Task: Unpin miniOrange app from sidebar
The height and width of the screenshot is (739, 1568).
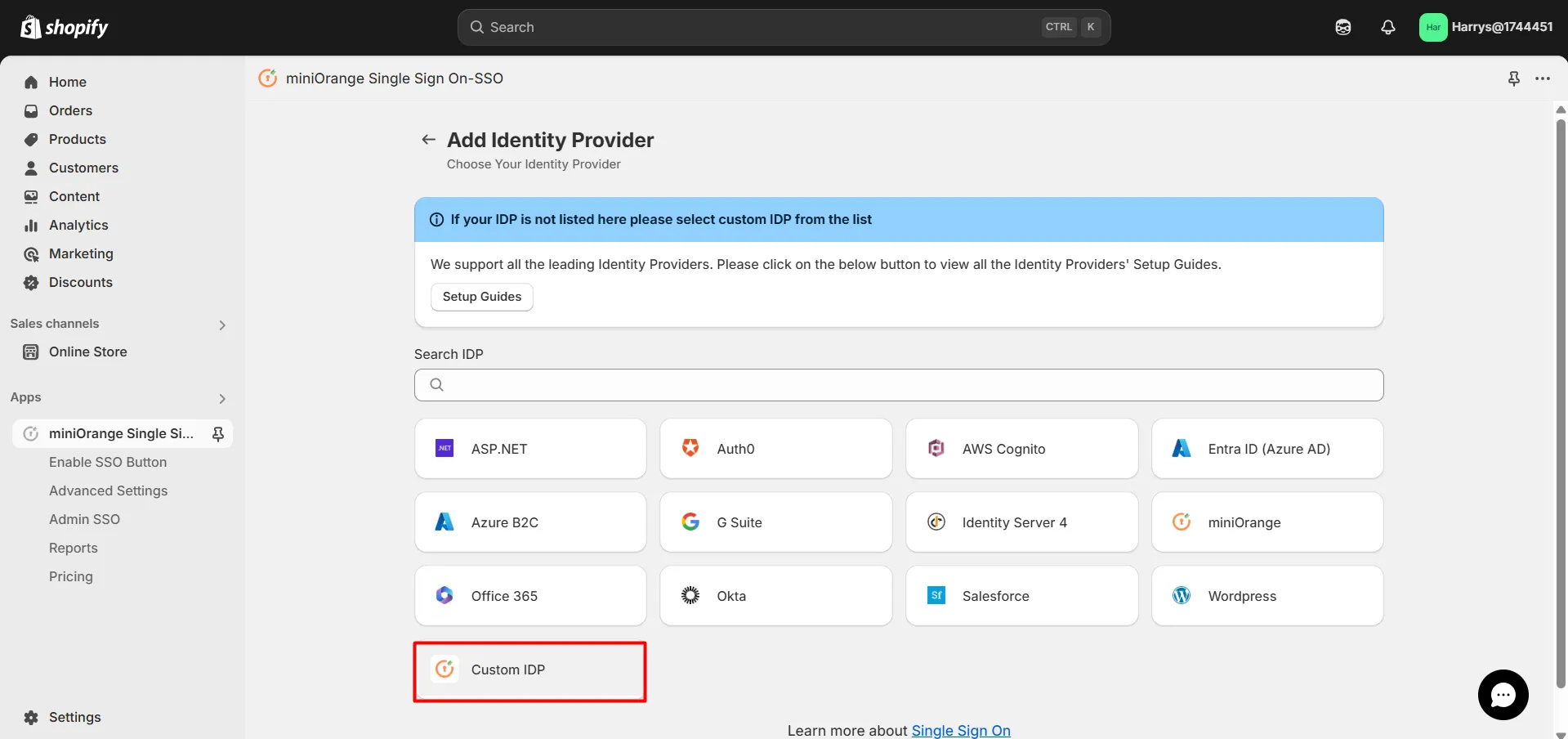Action: (x=218, y=433)
